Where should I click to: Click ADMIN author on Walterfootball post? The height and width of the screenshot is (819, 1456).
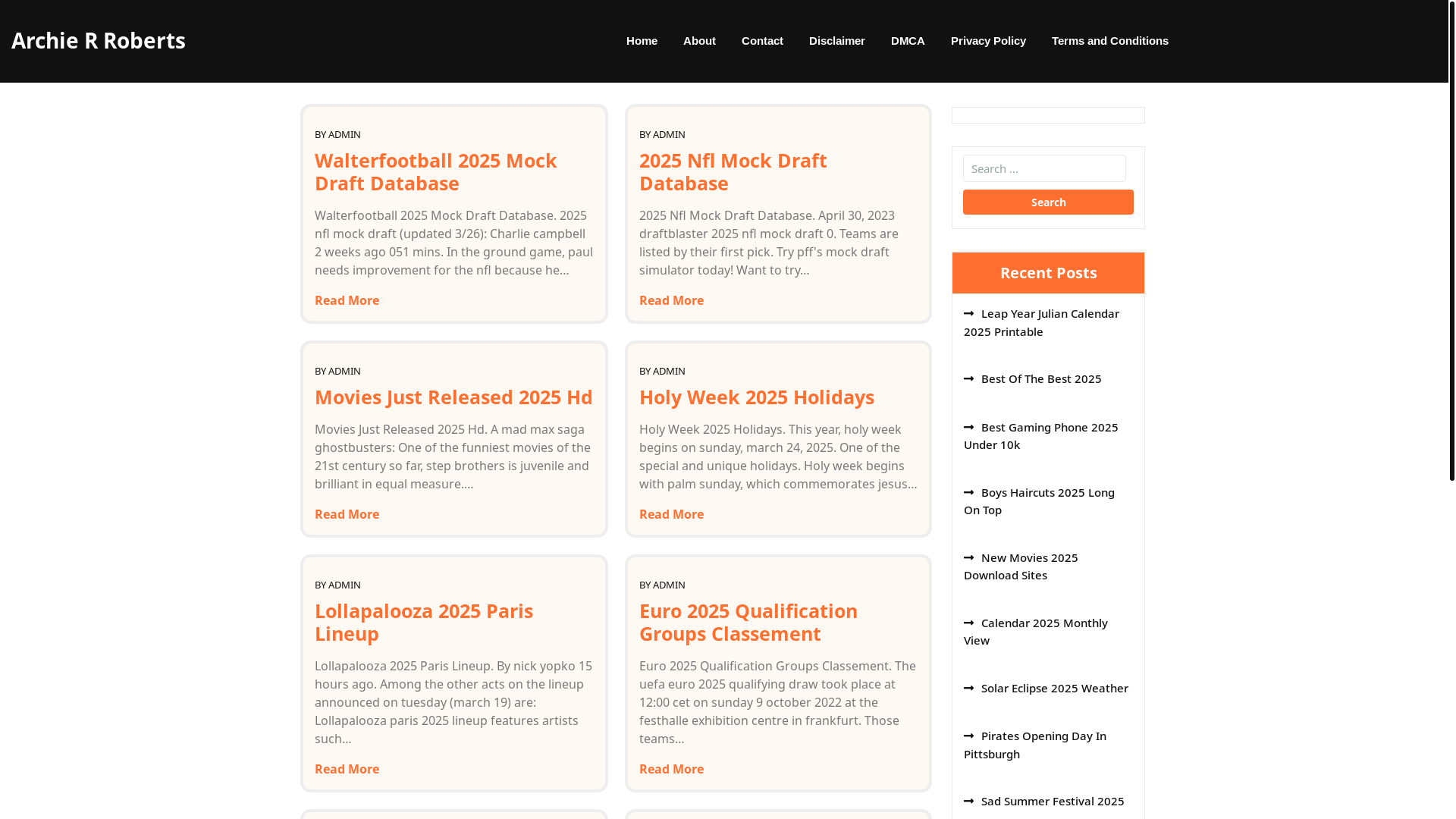tap(344, 134)
